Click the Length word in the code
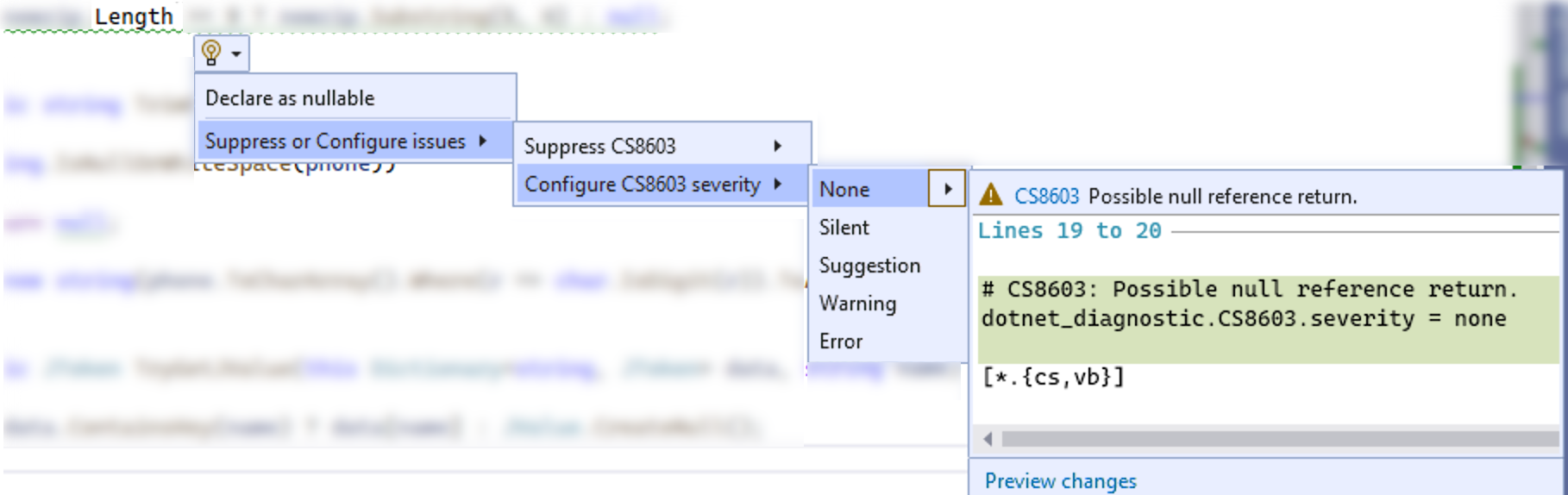 pyautogui.click(x=134, y=16)
